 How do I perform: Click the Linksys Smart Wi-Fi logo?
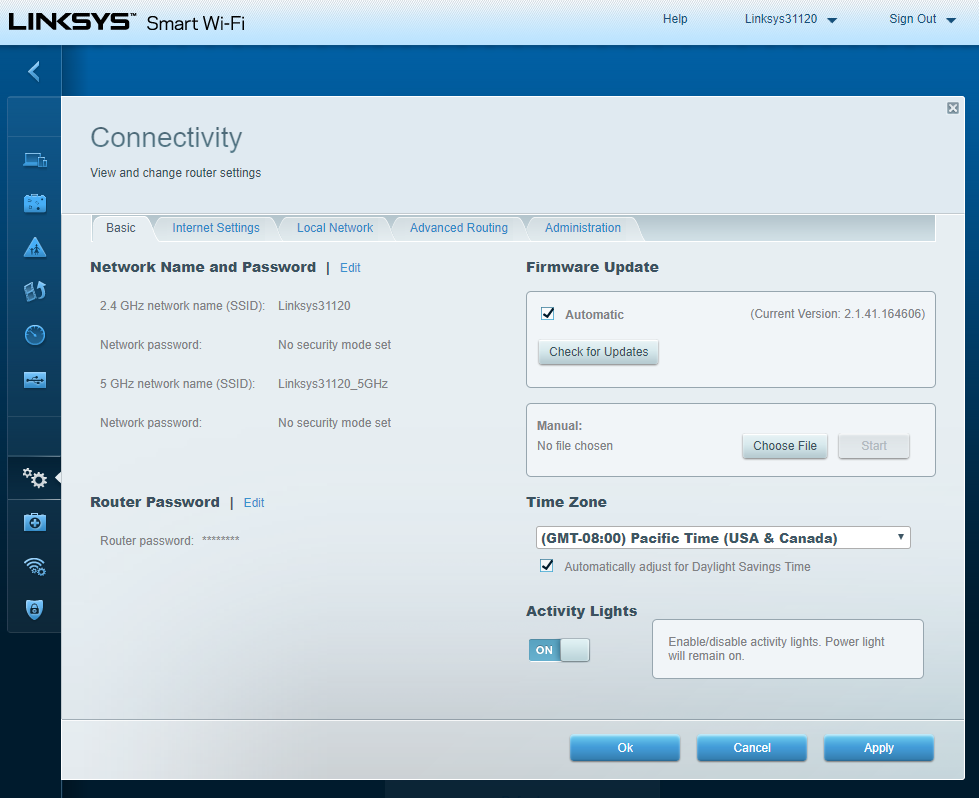(127, 22)
